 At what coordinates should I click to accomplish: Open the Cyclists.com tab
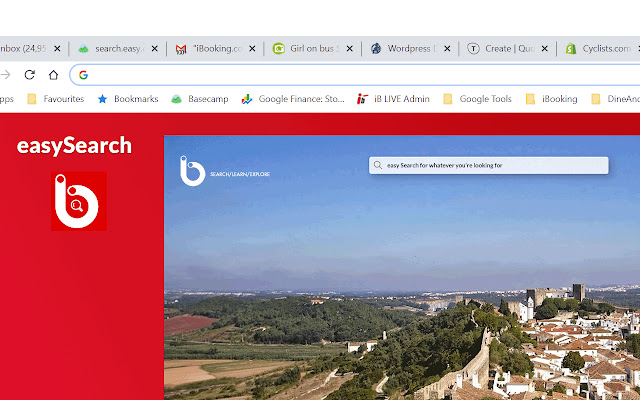pos(600,49)
